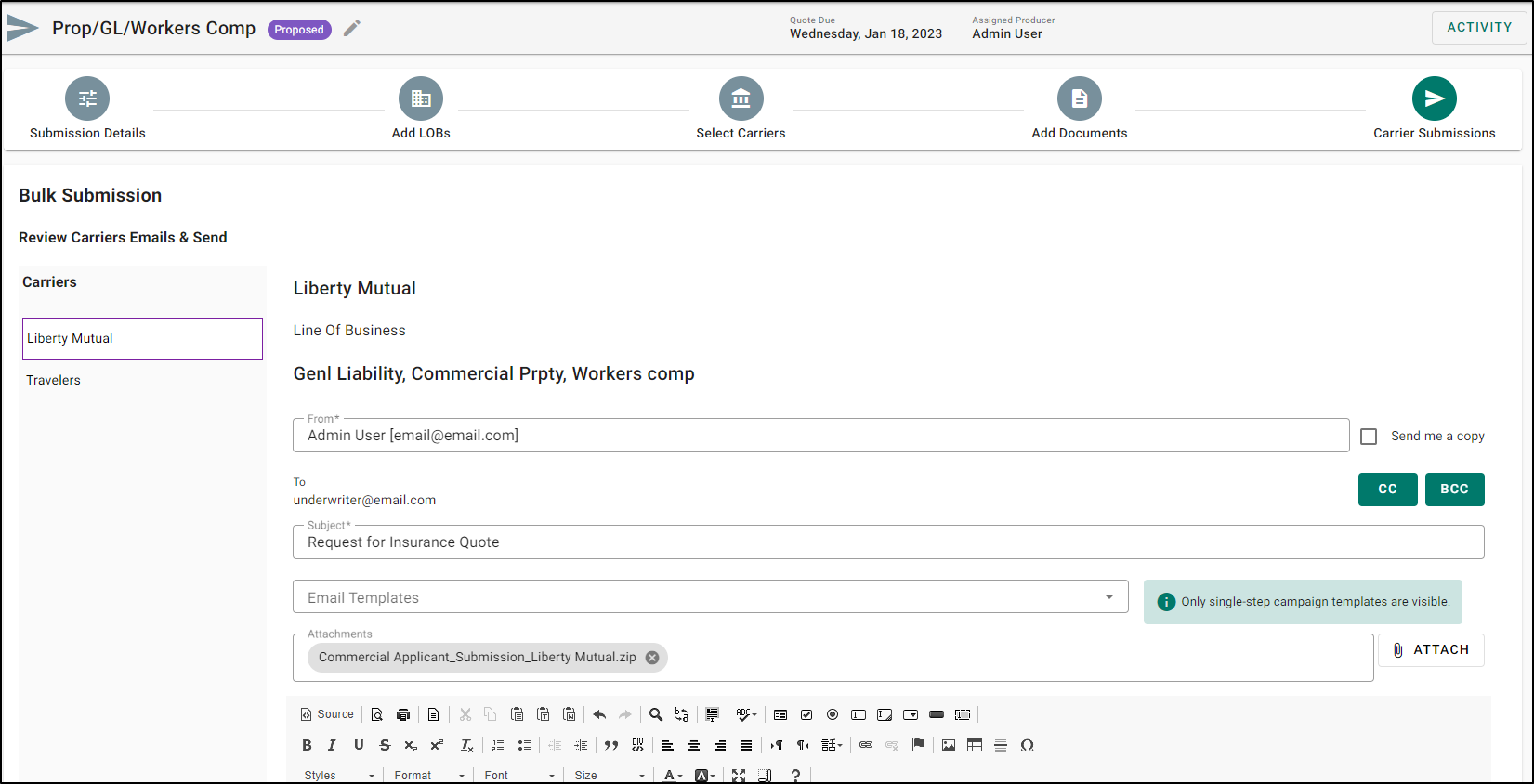Remove the Liberty Mutual zip attachment chip

pyautogui.click(x=652, y=658)
